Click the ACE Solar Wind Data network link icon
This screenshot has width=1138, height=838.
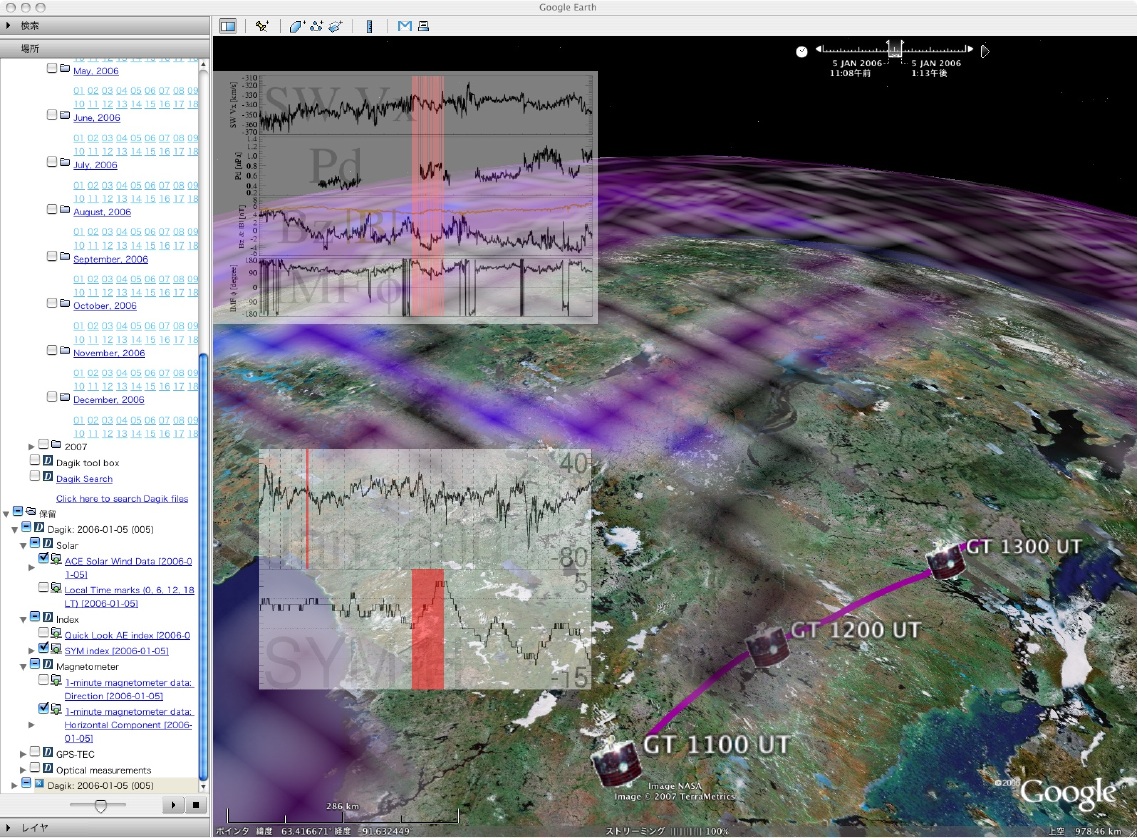pos(56,559)
